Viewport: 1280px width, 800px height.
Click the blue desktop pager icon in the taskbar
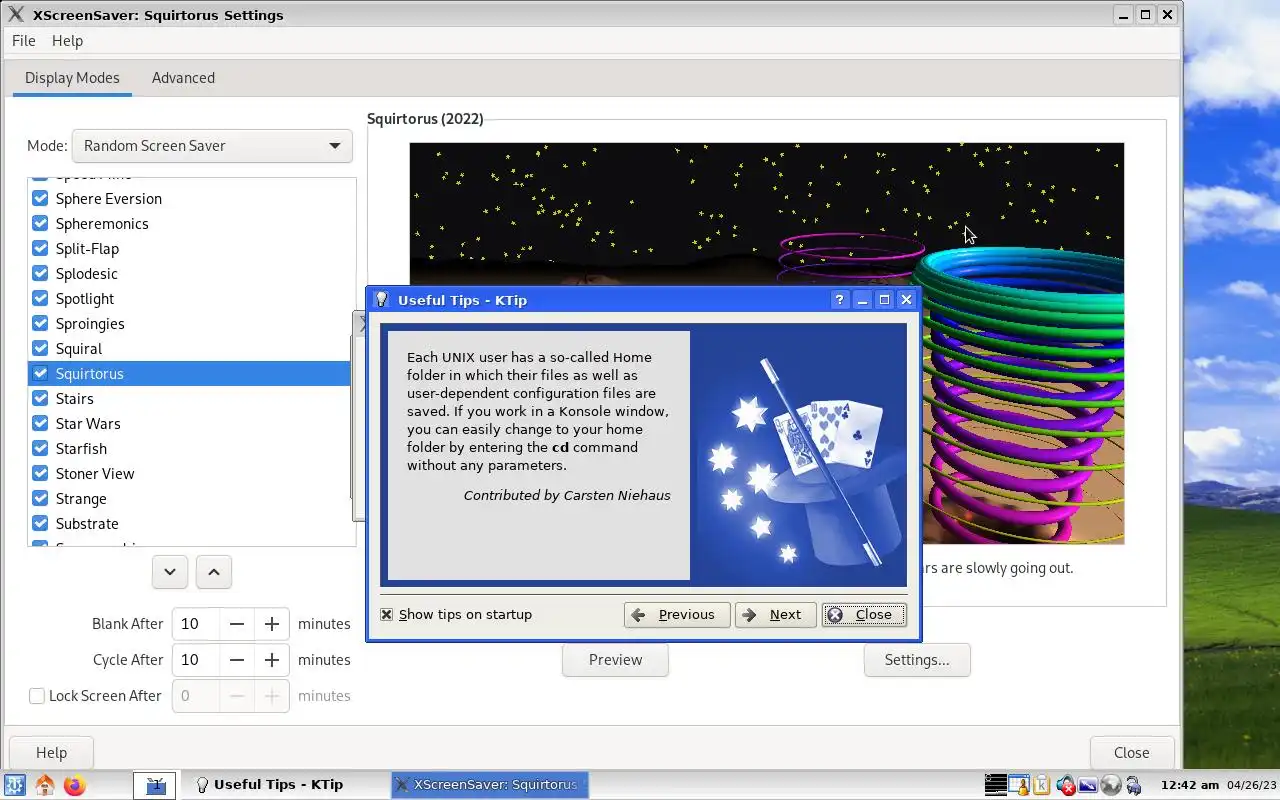coord(155,785)
